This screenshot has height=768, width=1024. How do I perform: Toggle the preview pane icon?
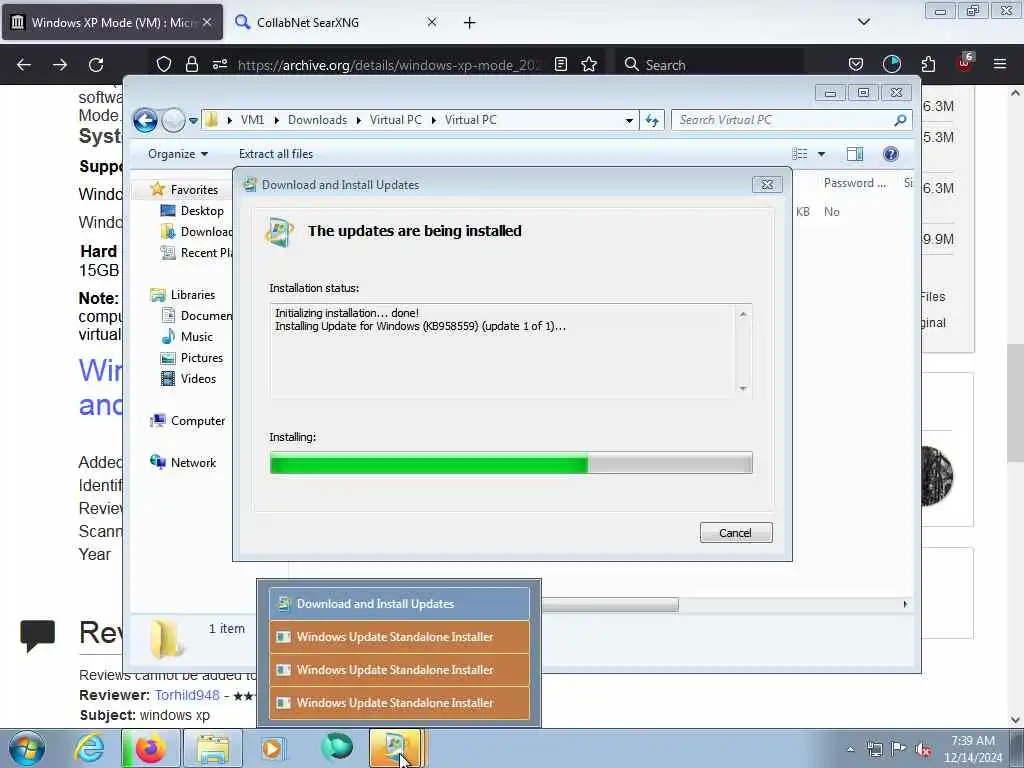[x=855, y=154]
